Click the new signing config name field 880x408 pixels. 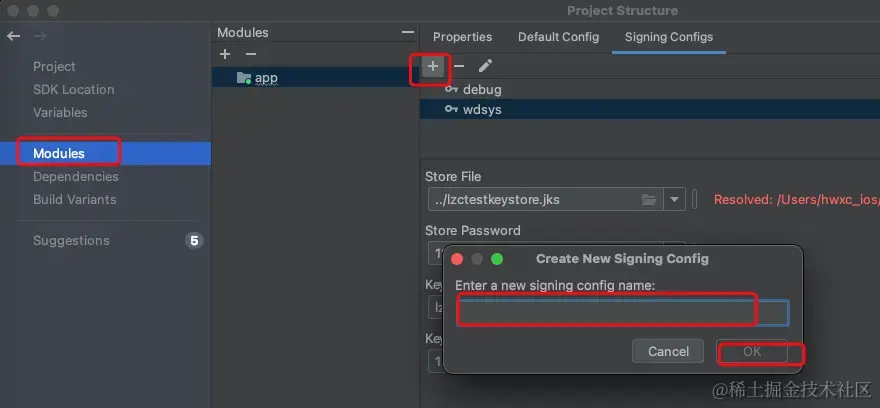tap(622, 313)
